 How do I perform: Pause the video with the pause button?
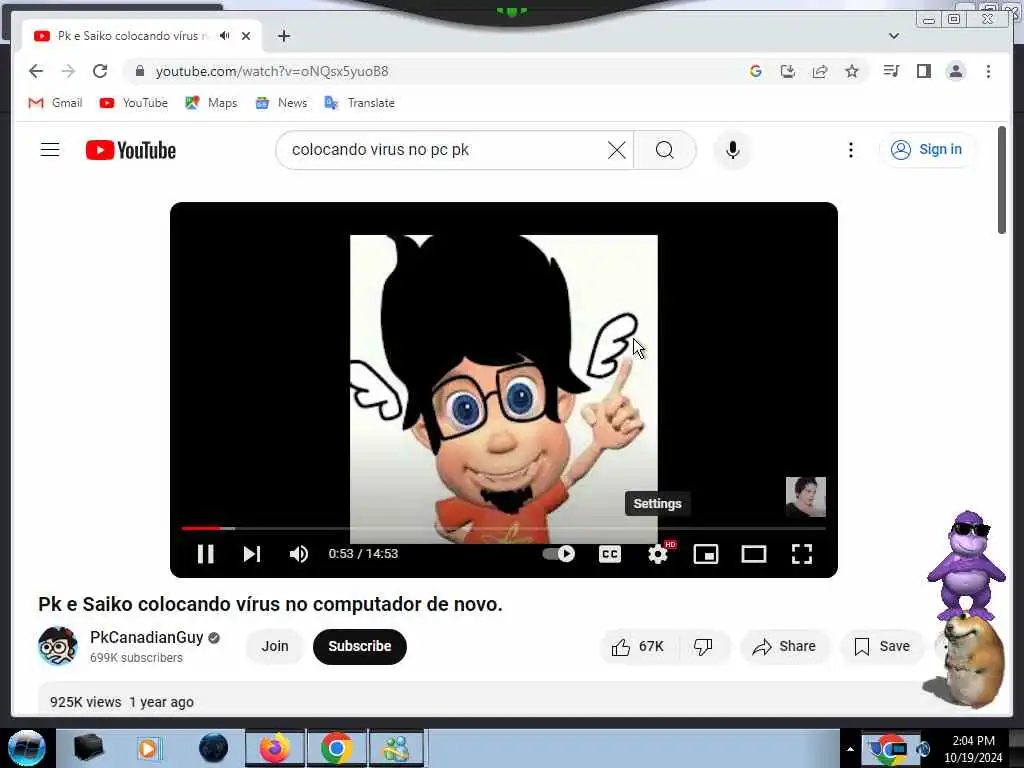click(x=206, y=554)
